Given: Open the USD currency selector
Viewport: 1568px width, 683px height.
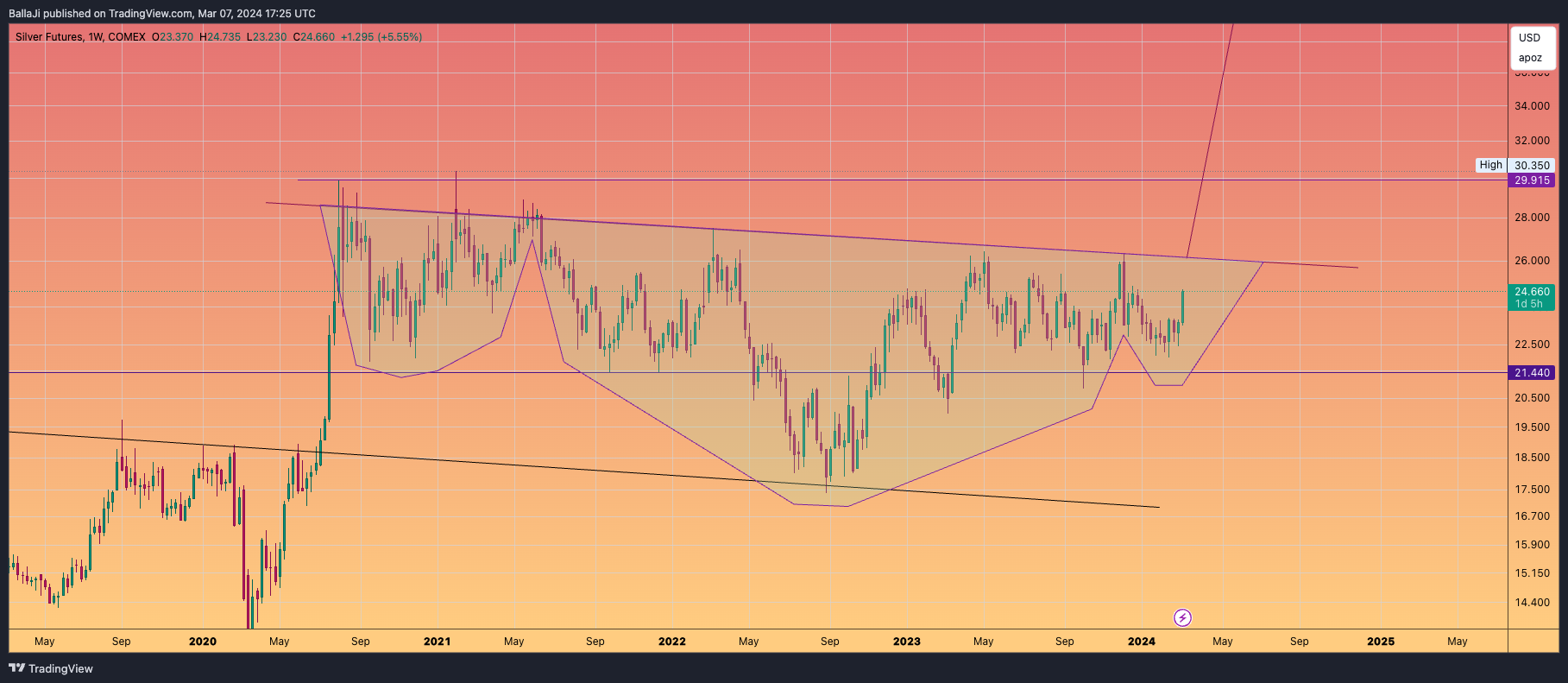Looking at the screenshot, I should [x=1529, y=38].
